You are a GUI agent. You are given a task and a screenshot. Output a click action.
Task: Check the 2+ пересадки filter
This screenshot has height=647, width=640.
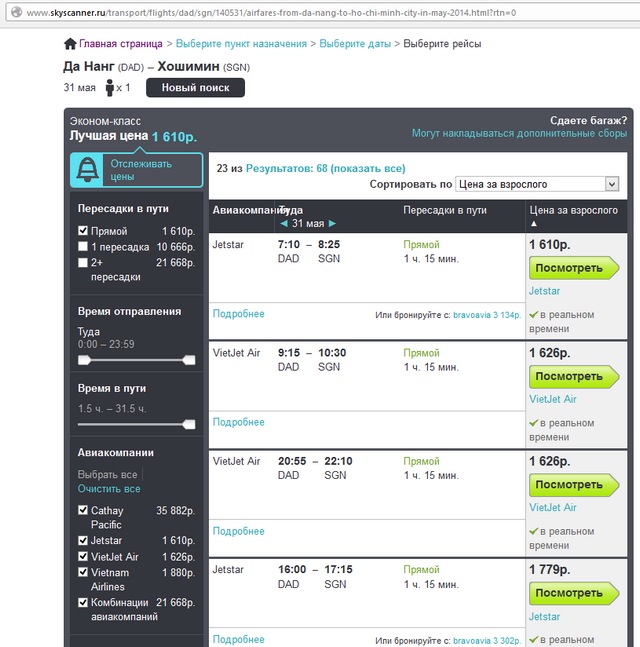(x=83, y=262)
